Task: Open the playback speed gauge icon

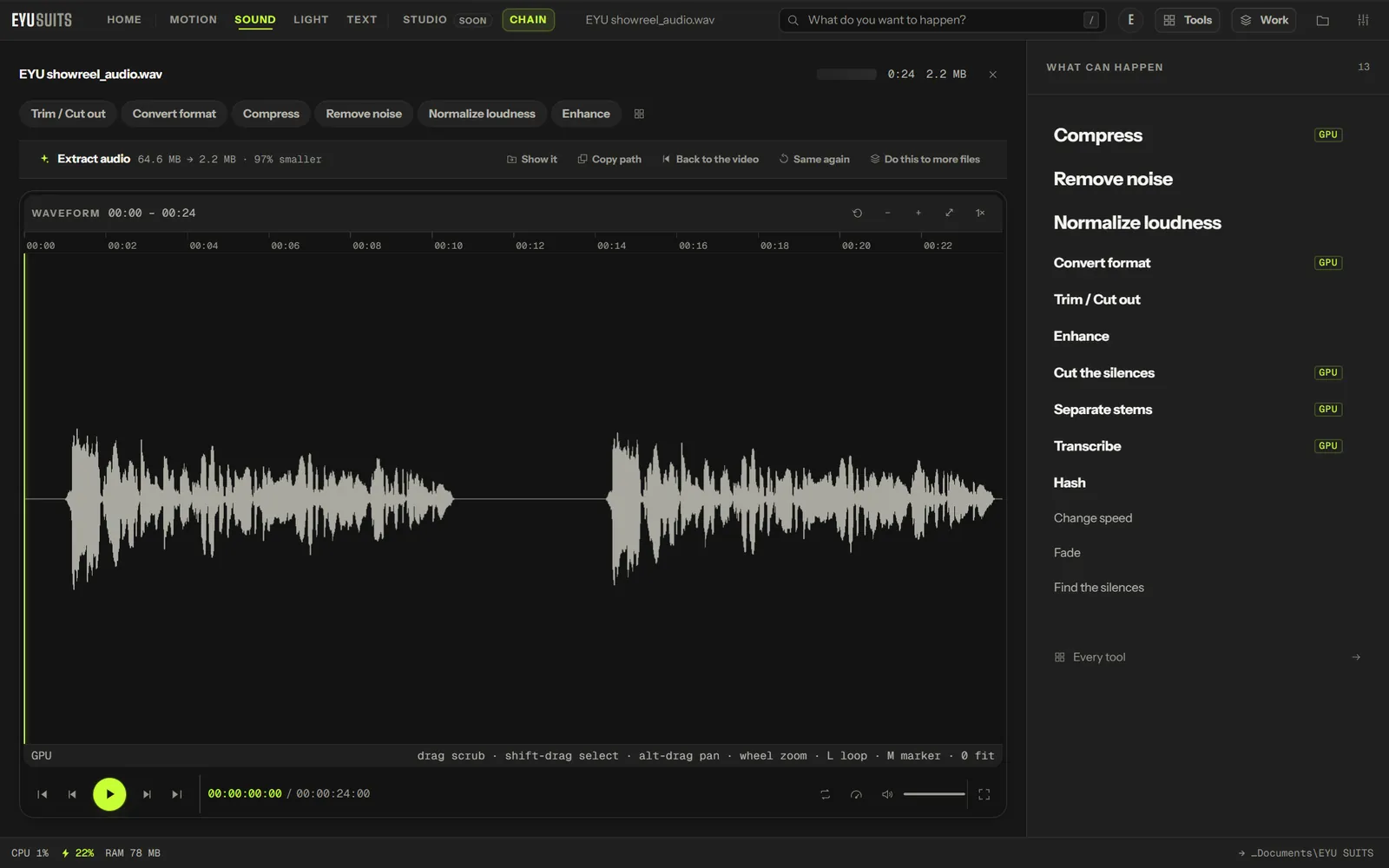Action: pyautogui.click(x=856, y=794)
